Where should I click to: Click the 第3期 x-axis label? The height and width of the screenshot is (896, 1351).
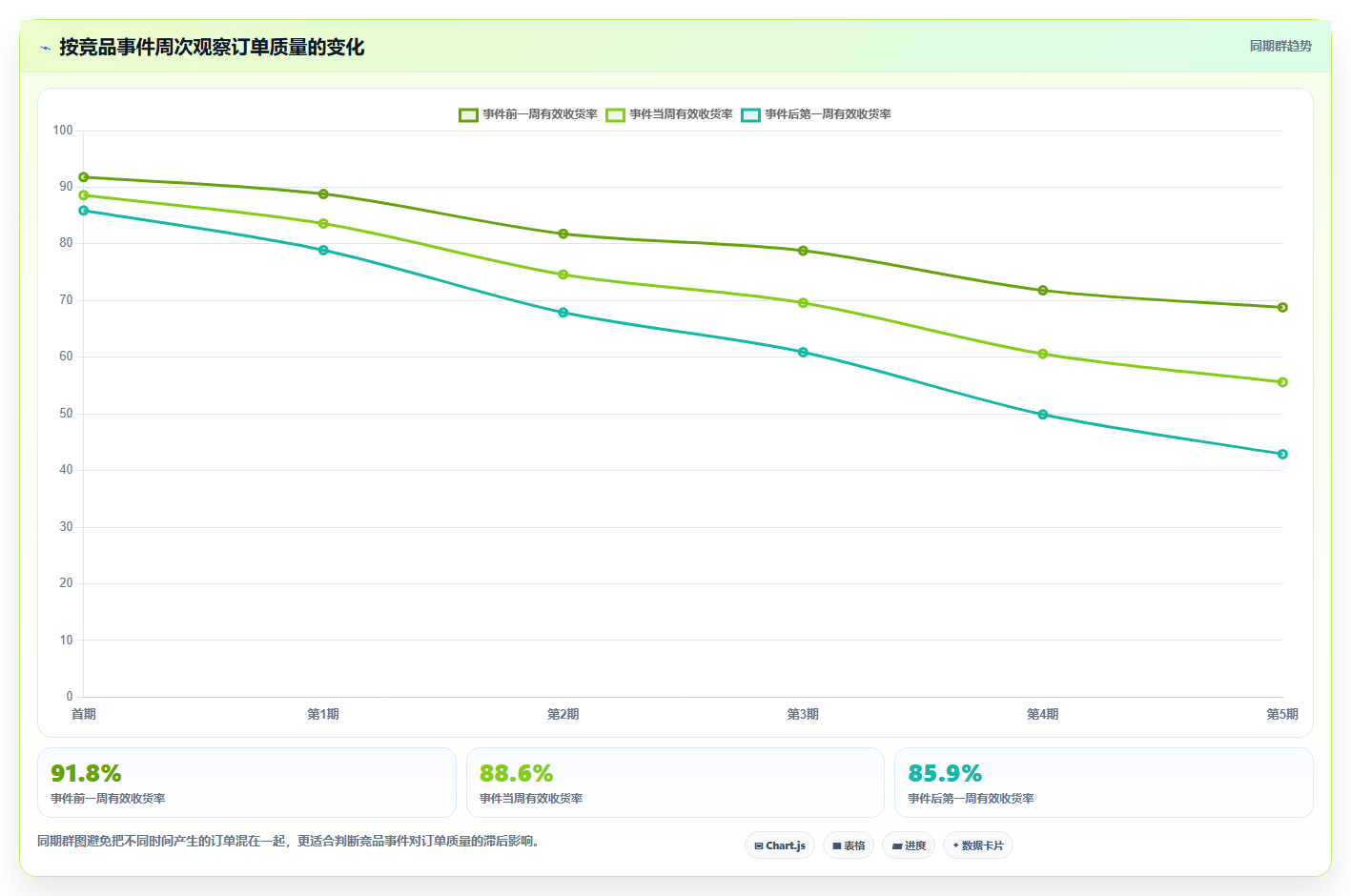(803, 714)
